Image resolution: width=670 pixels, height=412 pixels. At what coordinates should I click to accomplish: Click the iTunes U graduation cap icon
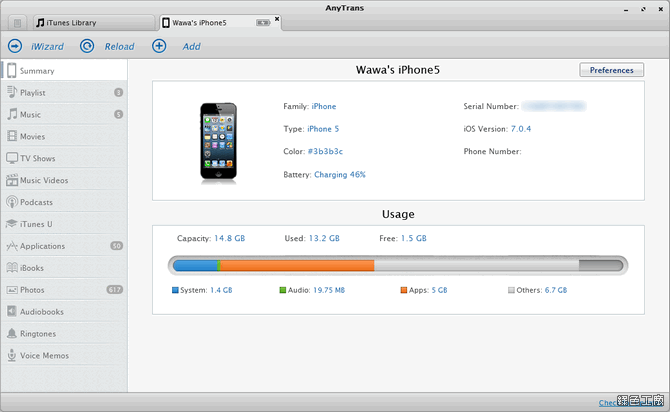click(x=12, y=224)
